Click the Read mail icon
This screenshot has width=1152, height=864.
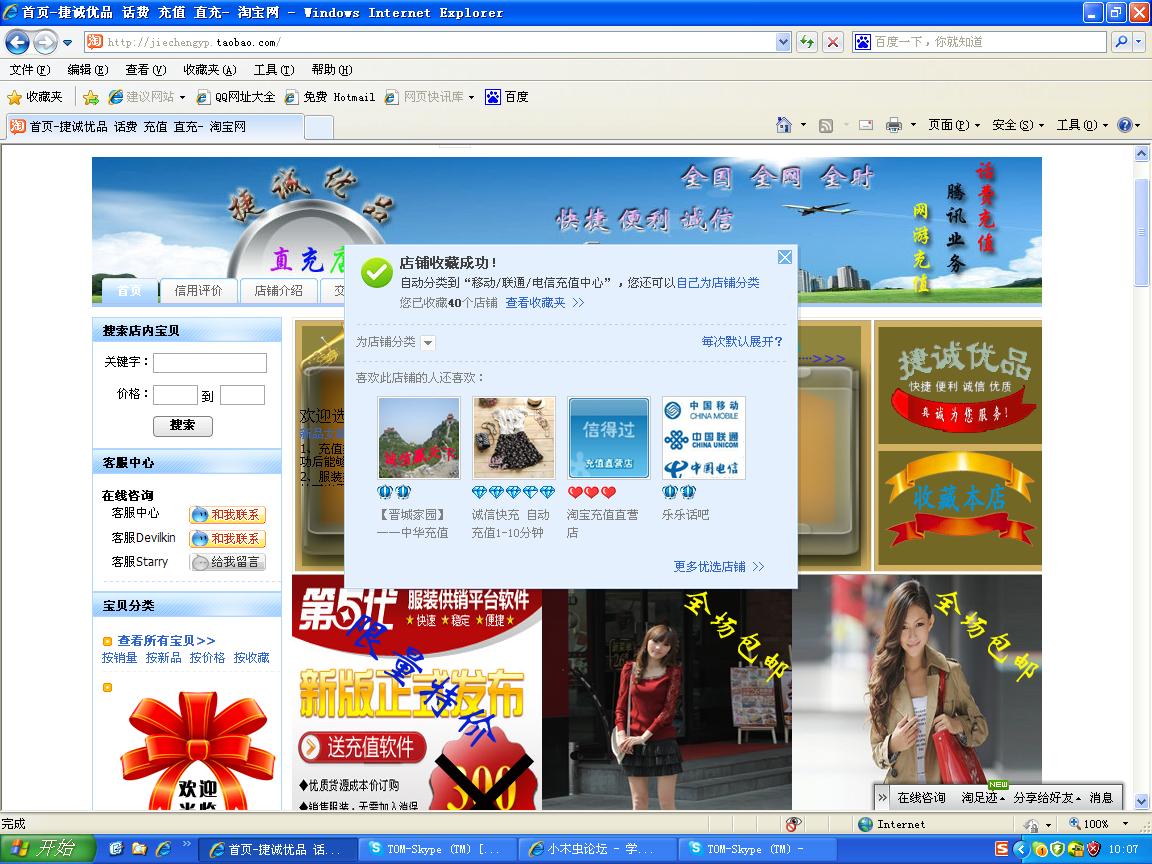click(x=866, y=125)
